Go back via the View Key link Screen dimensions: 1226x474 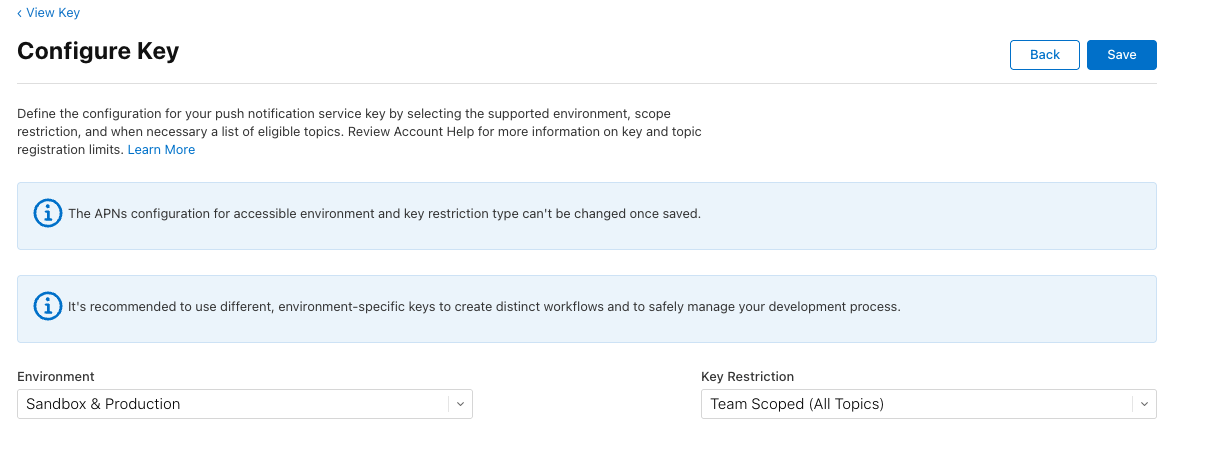point(53,13)
